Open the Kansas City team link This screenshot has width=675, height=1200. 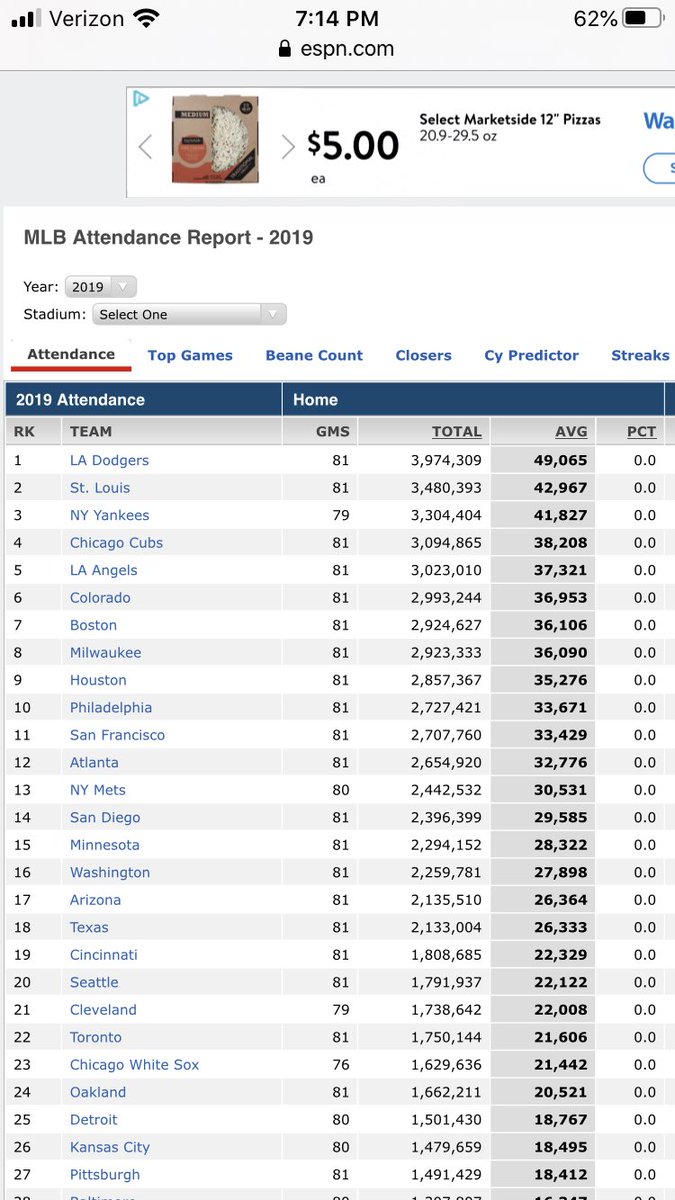(x=110, y=1148)
